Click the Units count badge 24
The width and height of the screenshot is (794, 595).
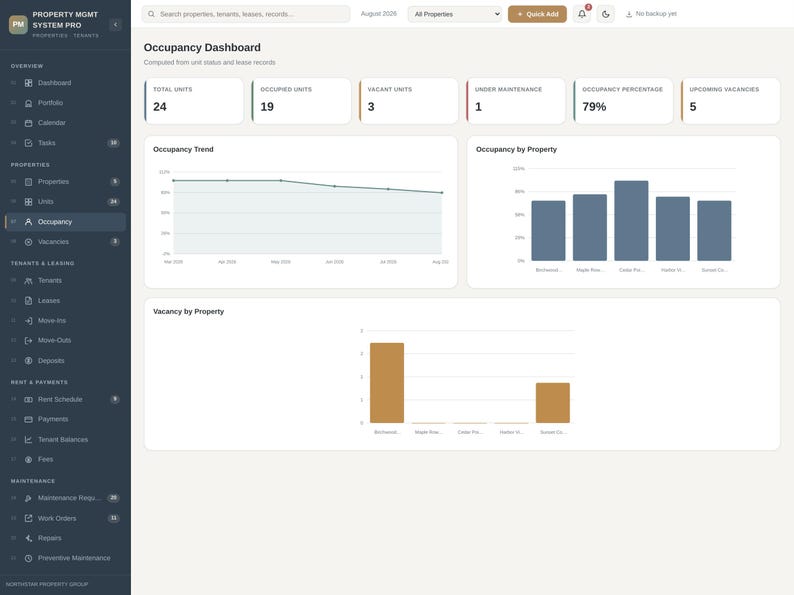coord(113,202)
